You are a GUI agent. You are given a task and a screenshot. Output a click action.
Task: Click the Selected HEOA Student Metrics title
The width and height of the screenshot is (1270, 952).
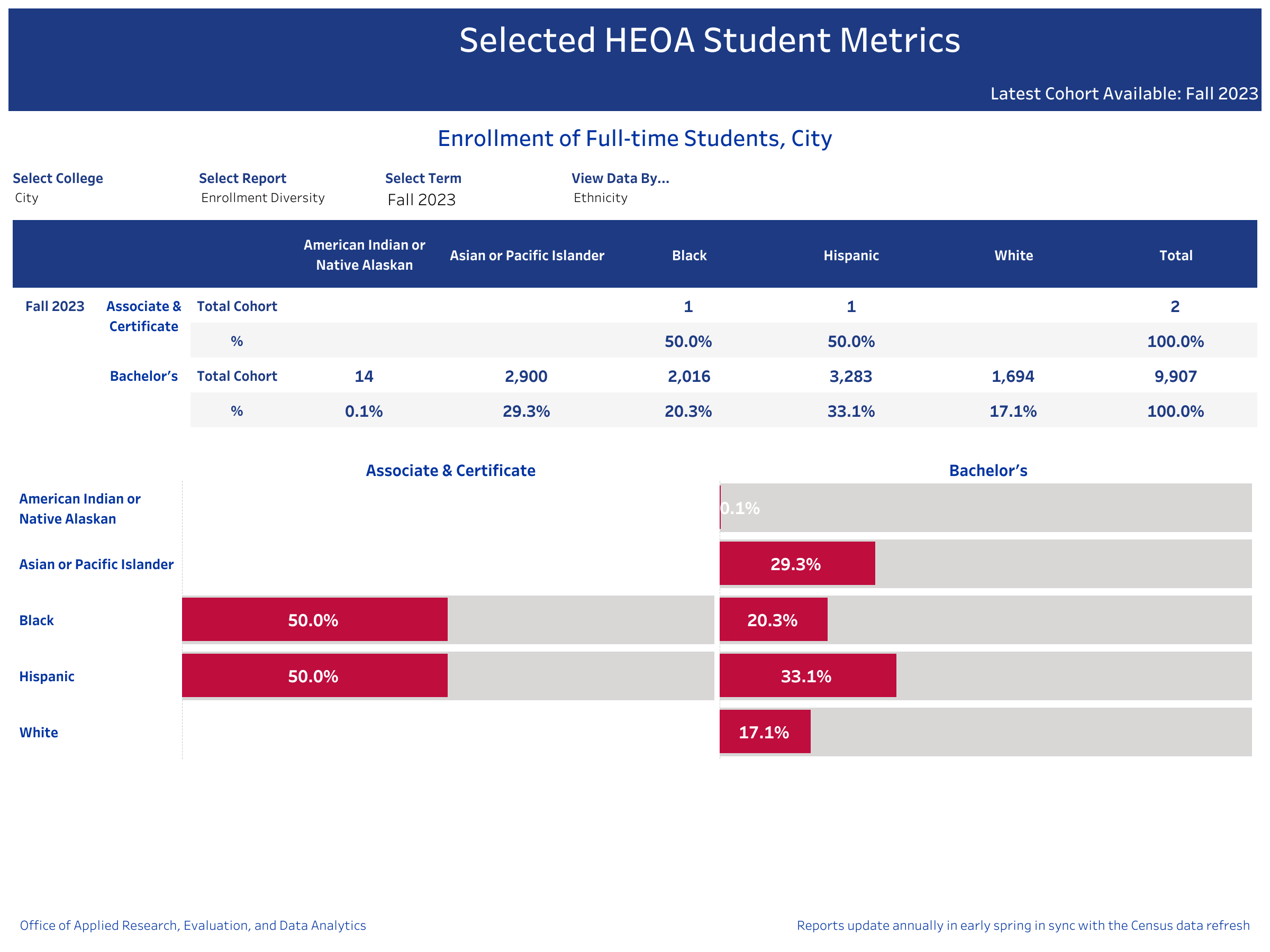pos(709,40)
